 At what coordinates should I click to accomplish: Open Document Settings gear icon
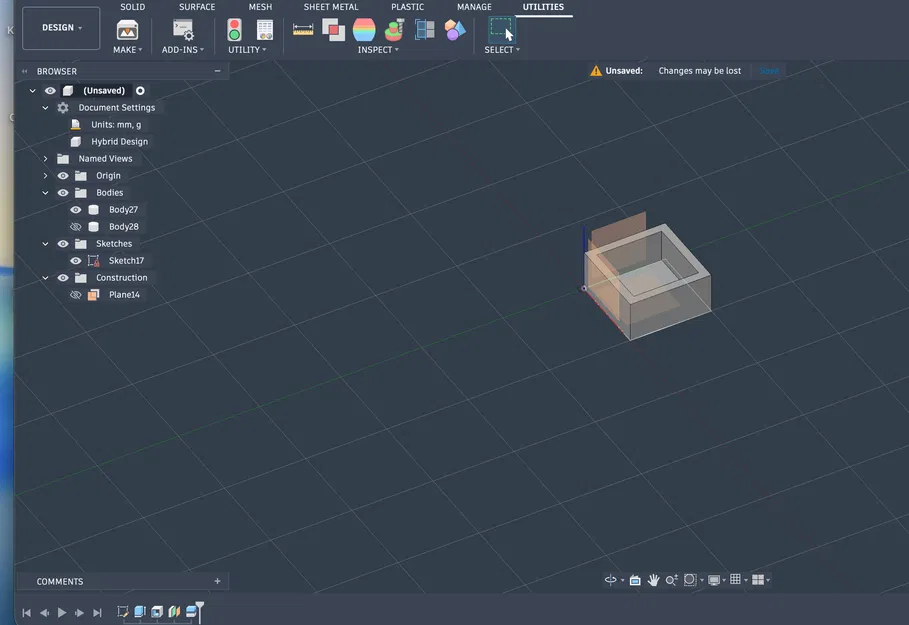tap(61, 107)
